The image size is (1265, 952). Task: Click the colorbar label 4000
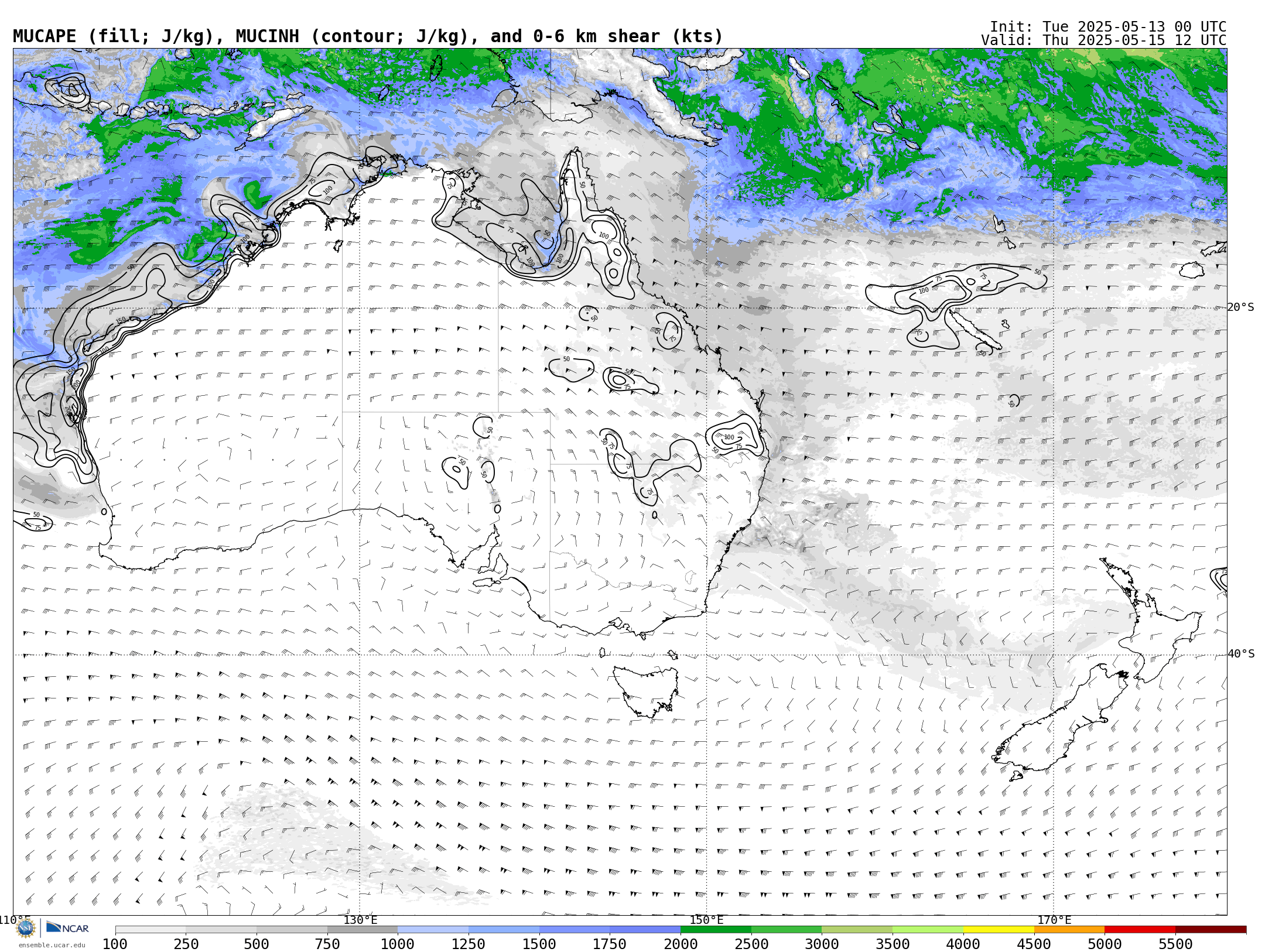pyautogui.click(x=963, y=944)
